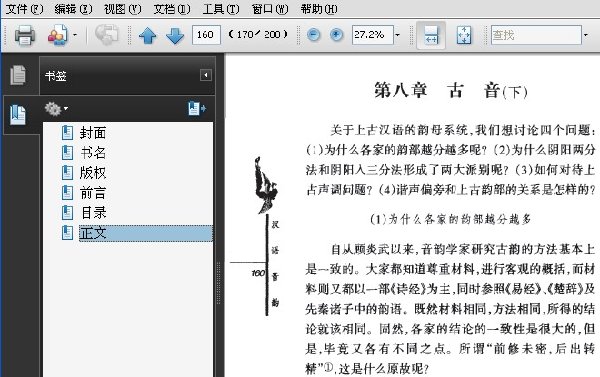Select the 版权 bookmark

click(93, 173)
